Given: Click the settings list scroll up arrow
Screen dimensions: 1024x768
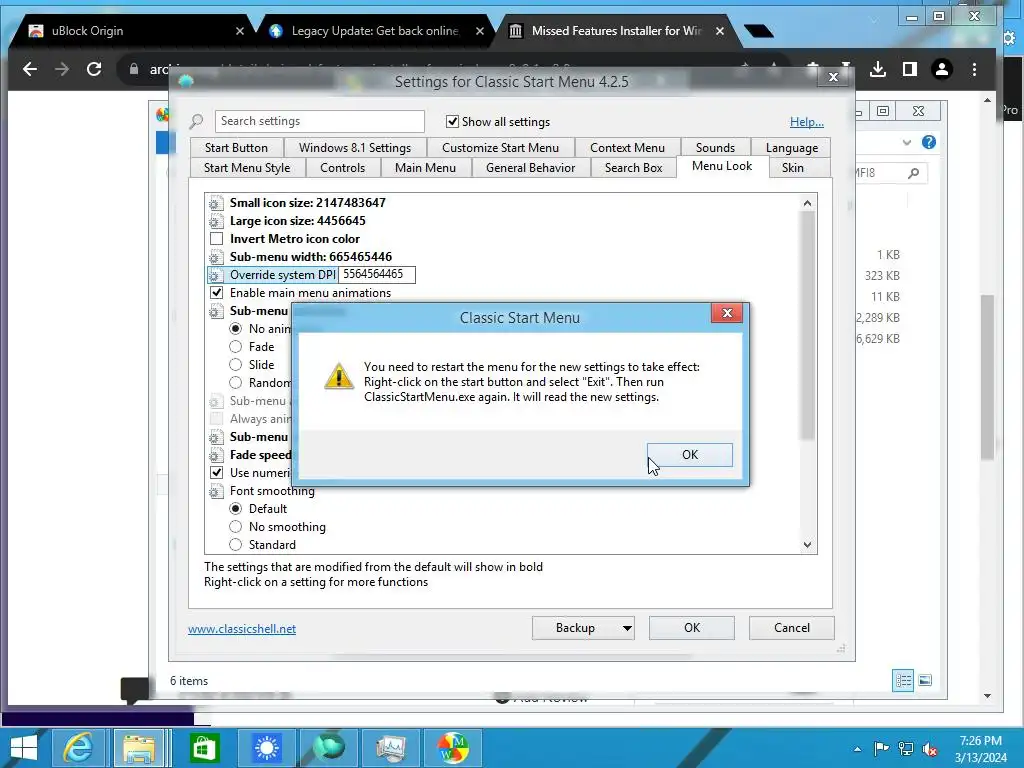Looking at the screenshot, I should (807, 203).
